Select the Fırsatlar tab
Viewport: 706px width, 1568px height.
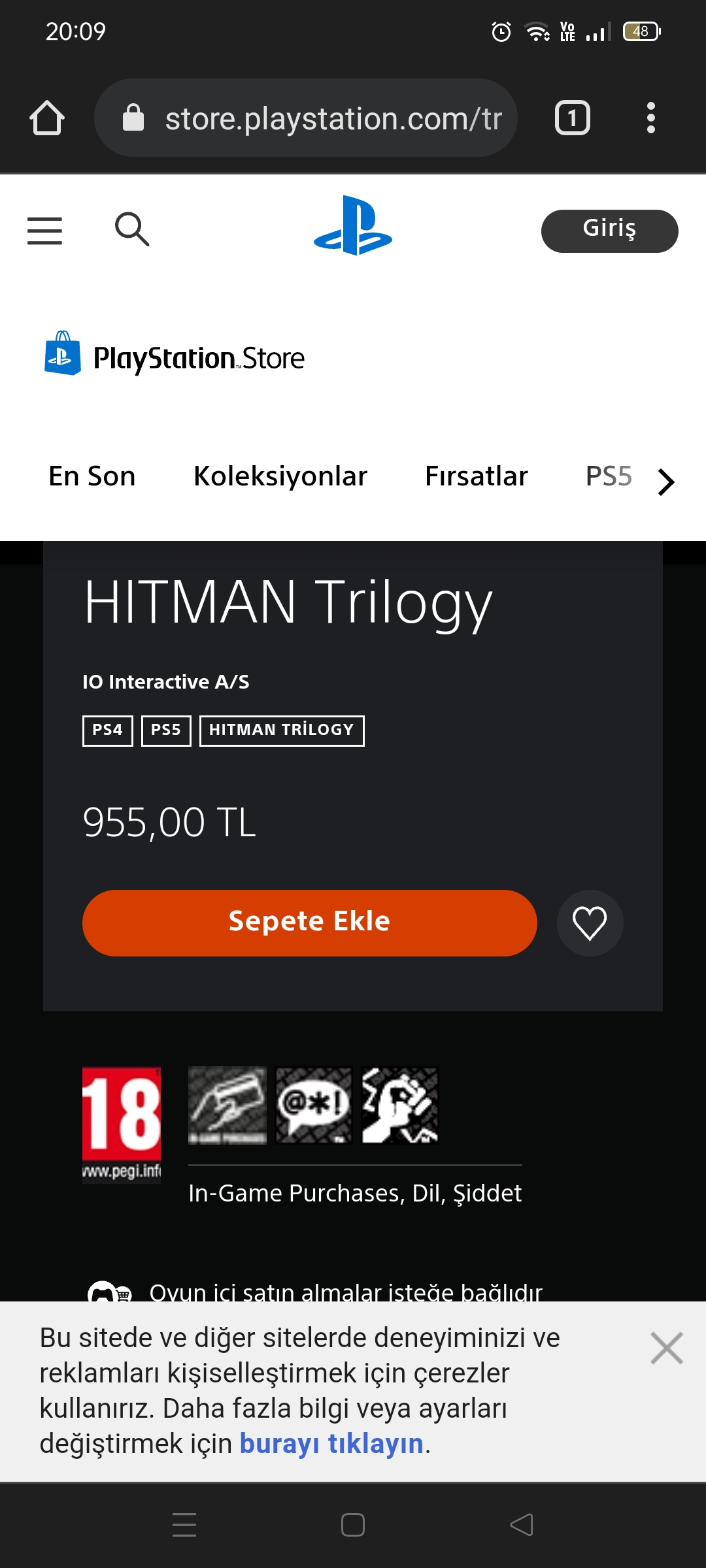pos(477,476)
